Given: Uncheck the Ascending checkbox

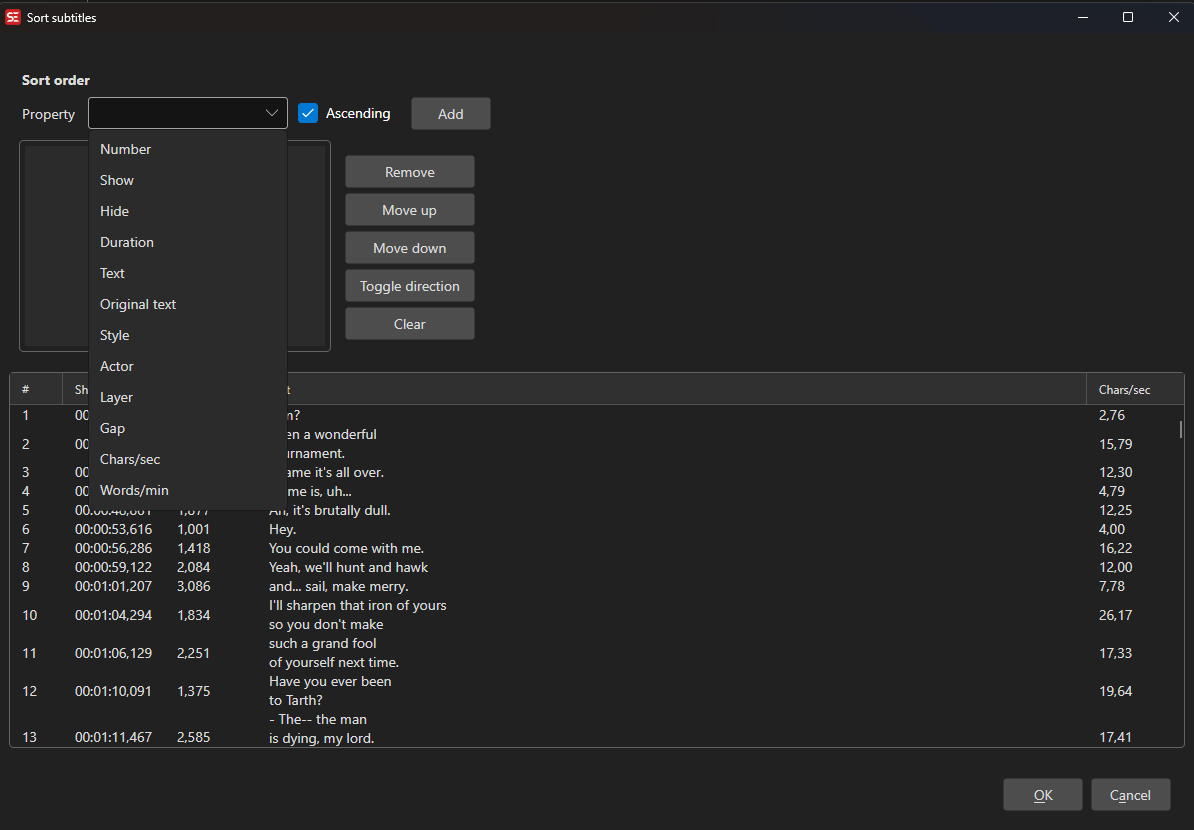Looking at the screenshot, I should point(308,113).
